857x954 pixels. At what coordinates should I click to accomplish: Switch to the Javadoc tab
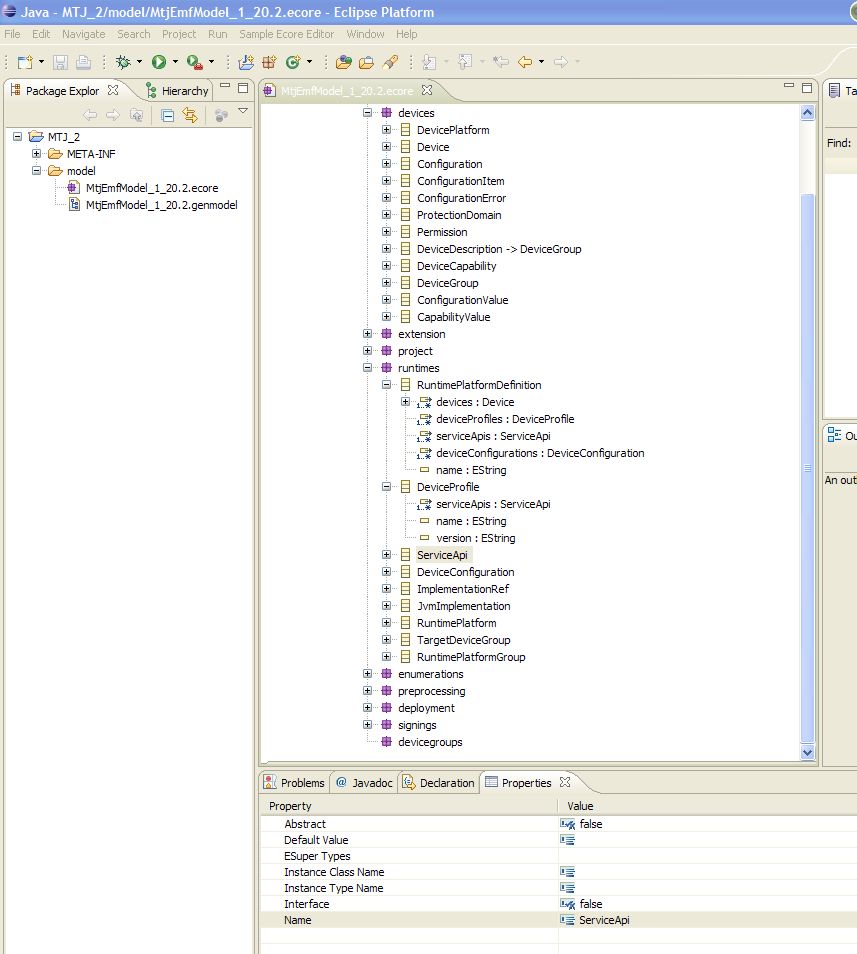point(364,782)
